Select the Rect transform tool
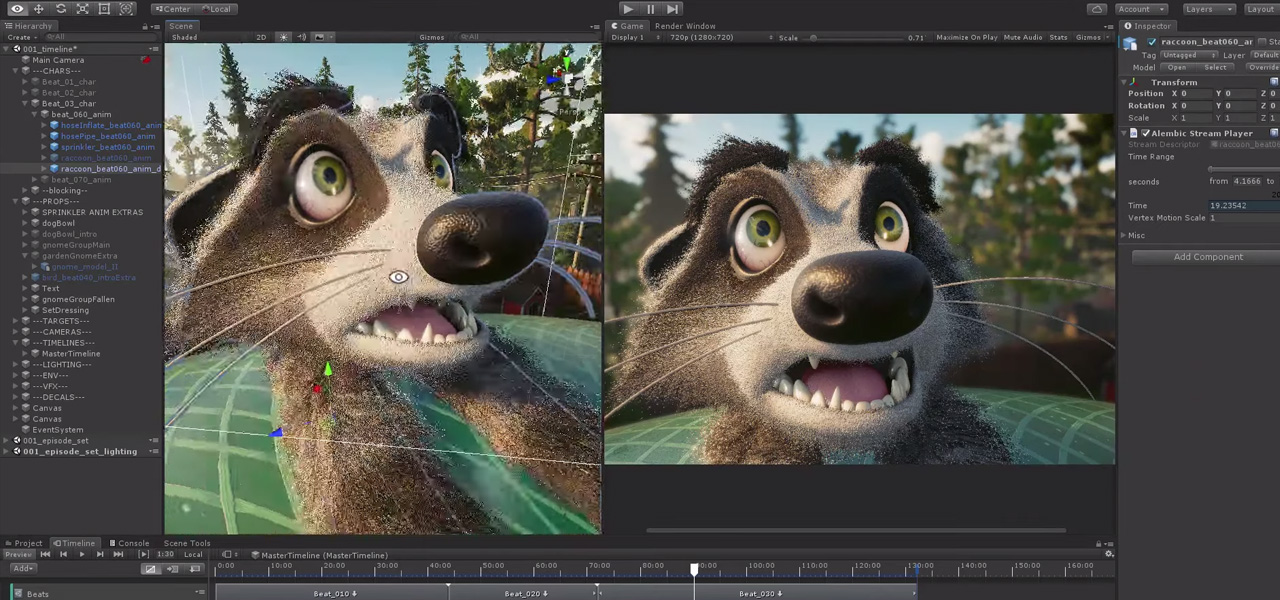1280x600 pixels. tap(104, 9)
